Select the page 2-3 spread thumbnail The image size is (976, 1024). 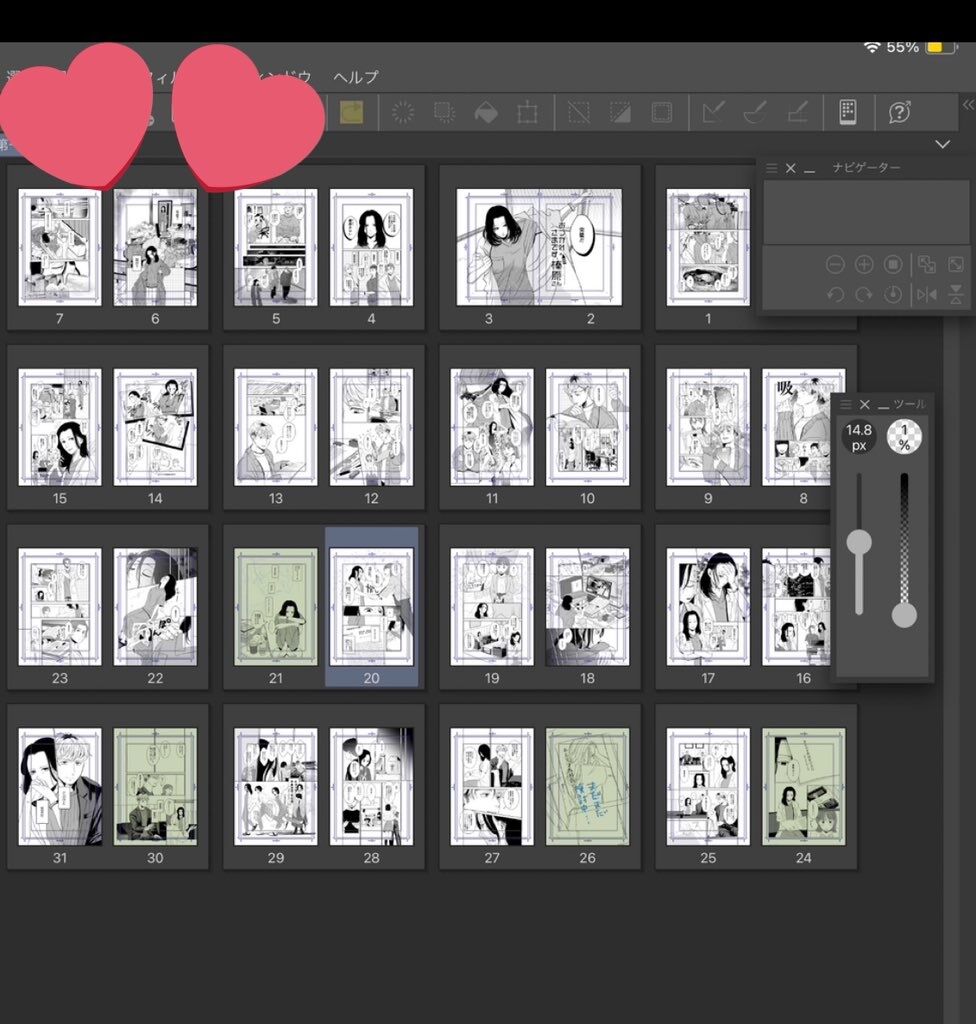click(539, 248)
